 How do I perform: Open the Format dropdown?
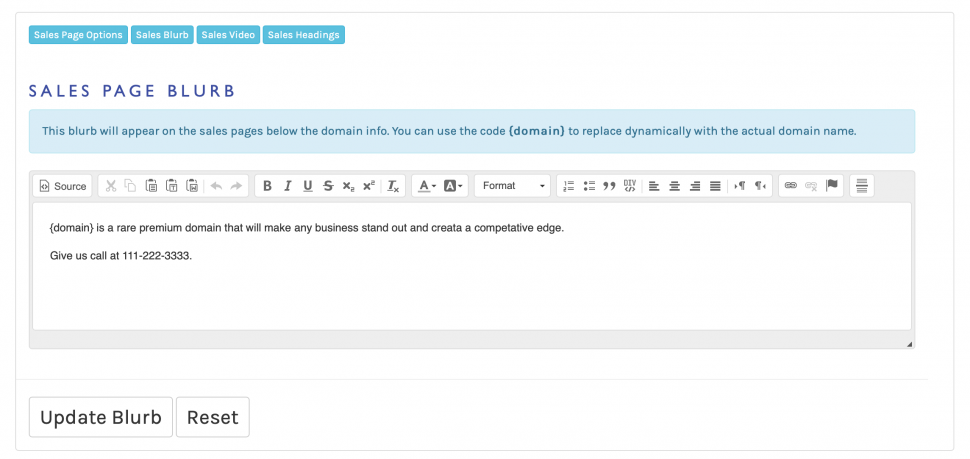pos(513,186)
